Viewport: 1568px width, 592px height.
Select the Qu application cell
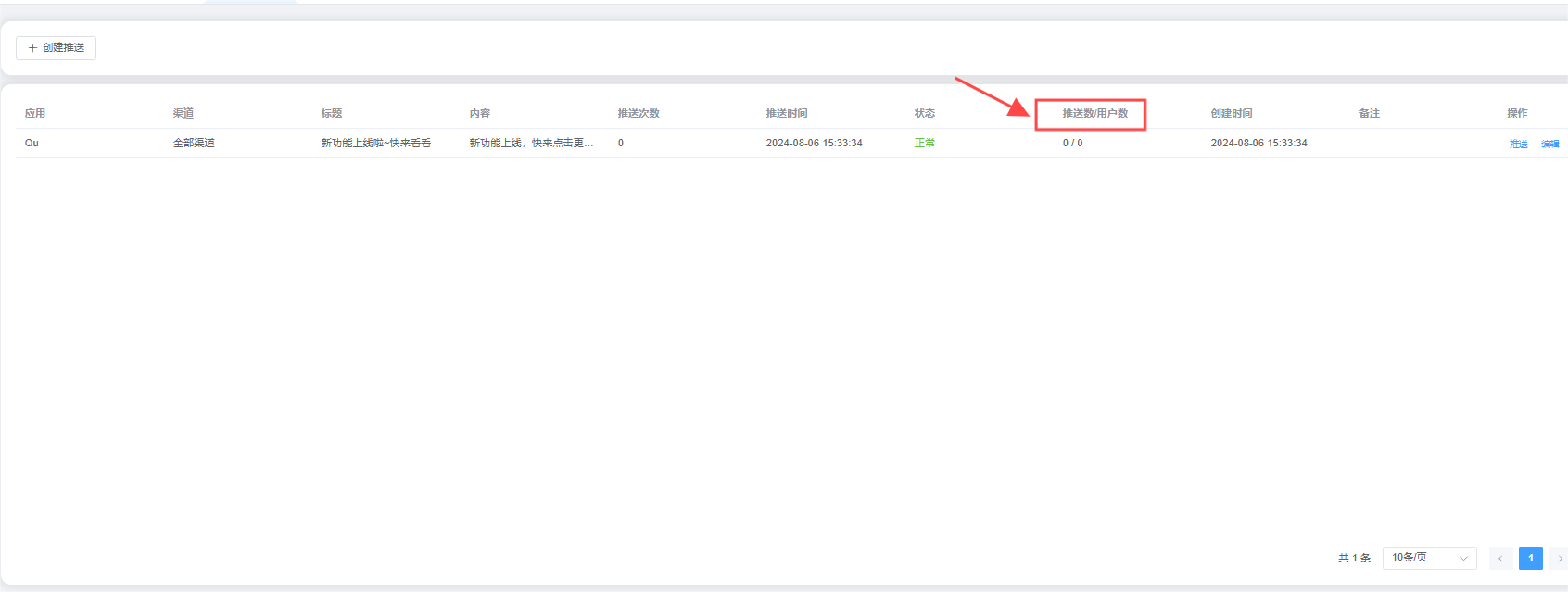(x=32, y=143)
